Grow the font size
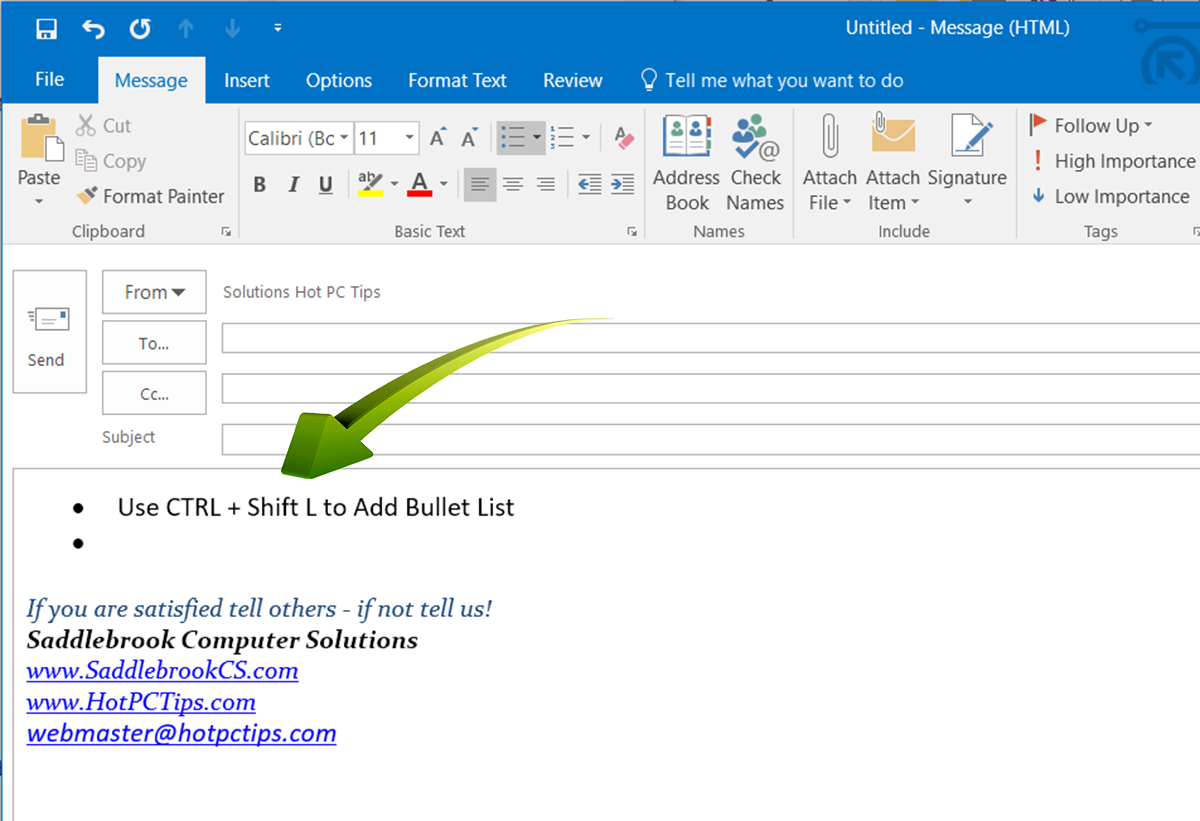1200x821 pixels. pyautogui.click(x=437, y=138)
